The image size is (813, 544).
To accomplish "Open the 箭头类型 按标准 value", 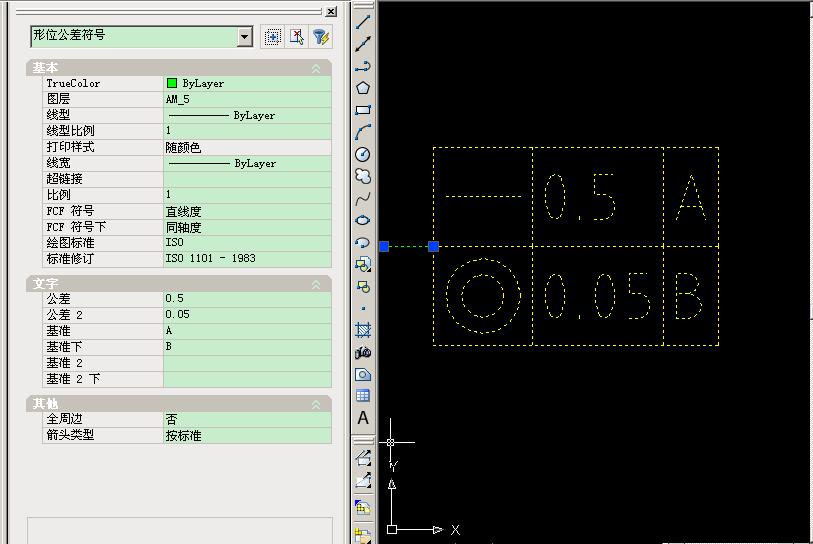I will pos(247,435).
